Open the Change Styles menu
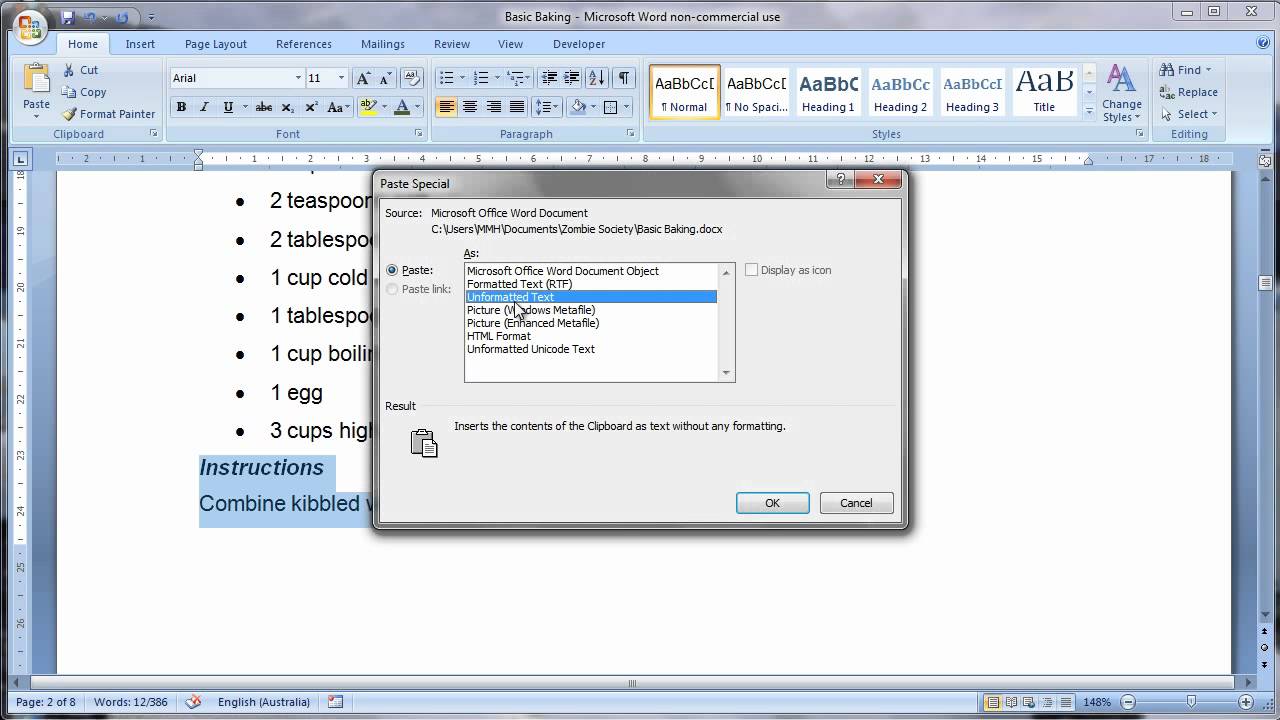This screenshot has width=1280, height=720. (1122, 94)
